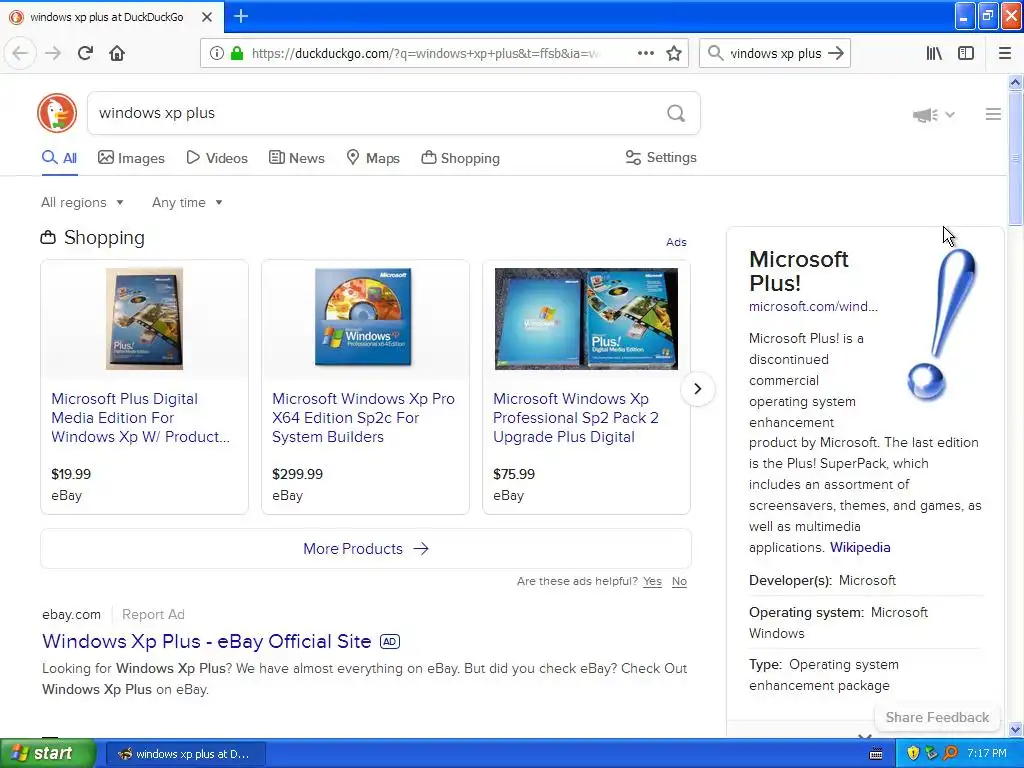Open Microsoft Plus Digital Media Edition thumbnail
The image size is (1024, 768).
144,319
